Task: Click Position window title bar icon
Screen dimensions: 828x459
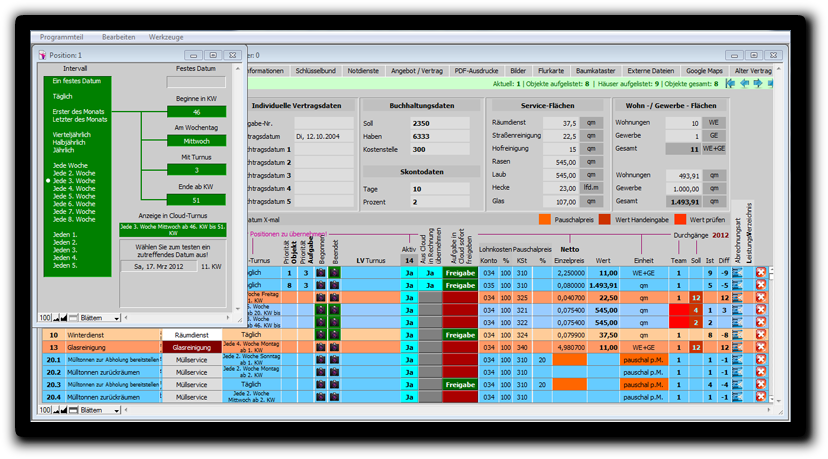Action: coord(42,55)
